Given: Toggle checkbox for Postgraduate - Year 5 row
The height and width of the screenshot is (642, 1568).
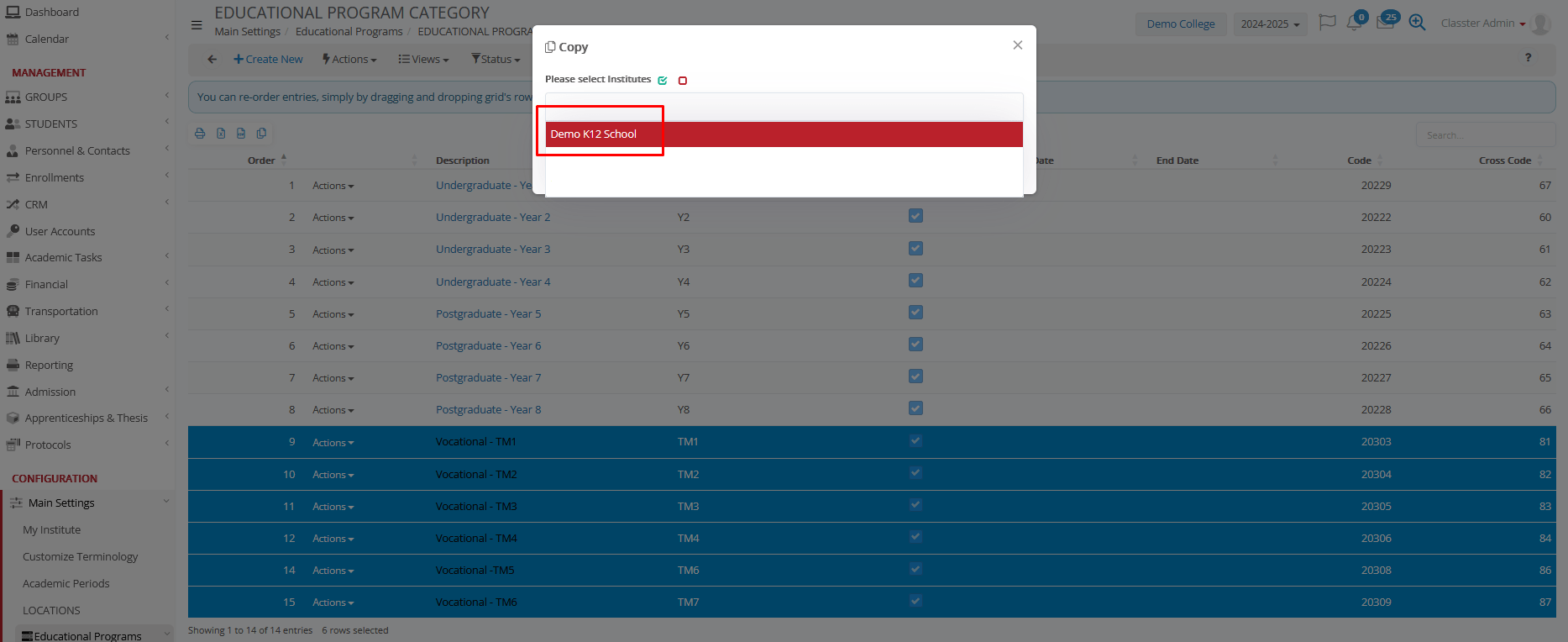Looking at the screenshot, I should click(915, 313).
